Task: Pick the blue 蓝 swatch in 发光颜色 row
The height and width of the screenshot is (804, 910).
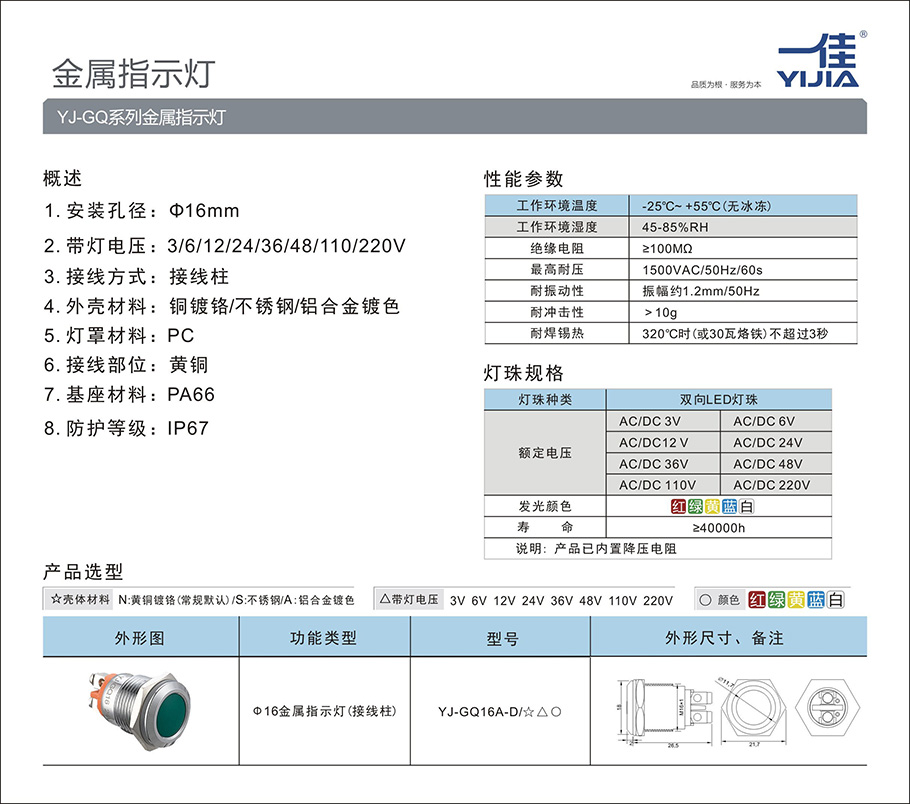Action: tap(730, 506)
